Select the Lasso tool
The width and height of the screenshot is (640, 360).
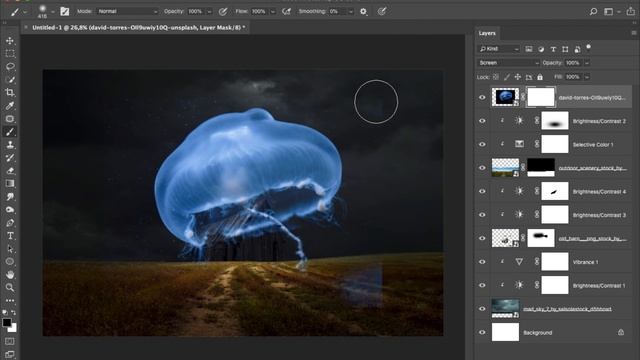tap(10, 67)
